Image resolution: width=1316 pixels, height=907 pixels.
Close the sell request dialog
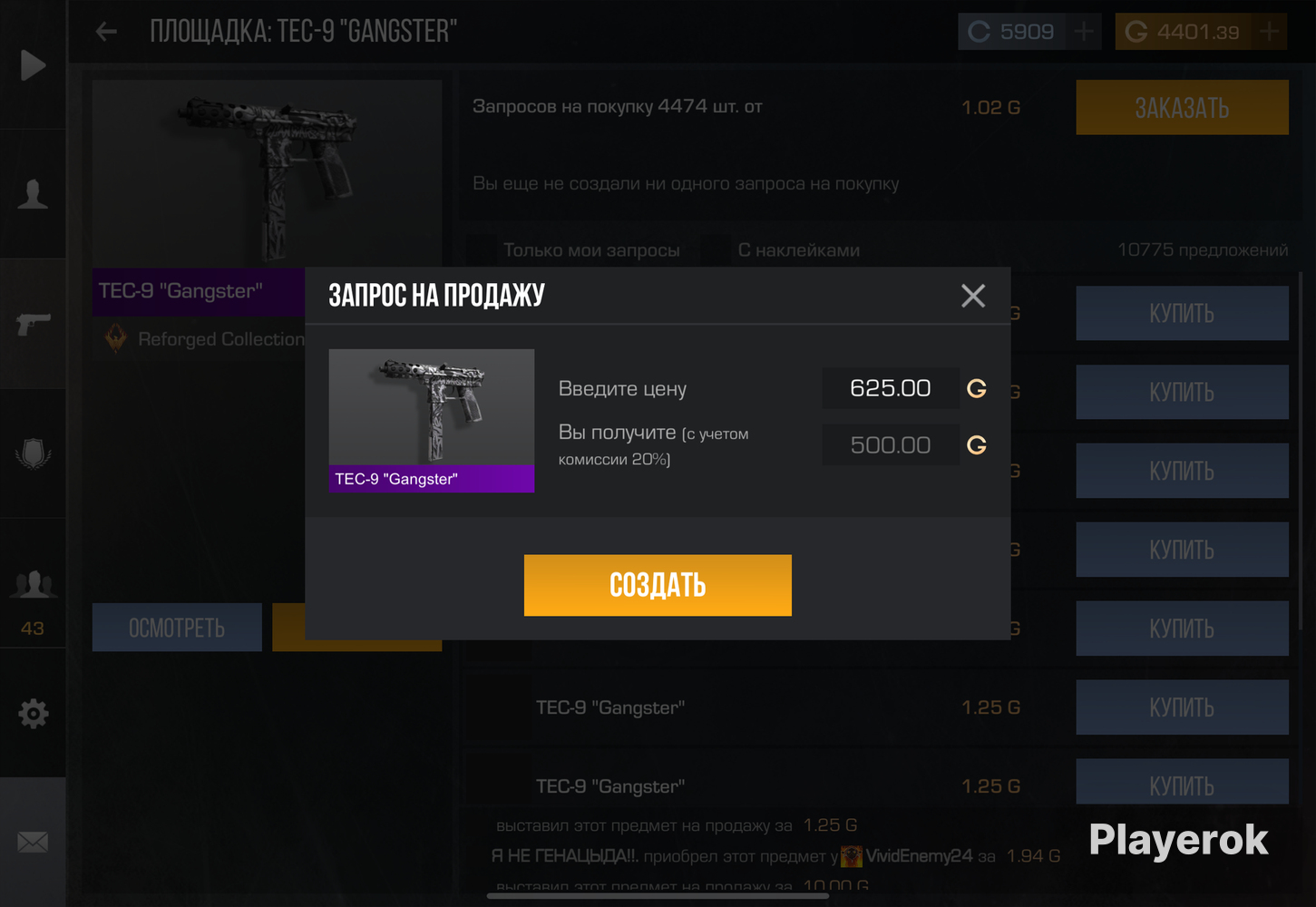click(973, 295)
